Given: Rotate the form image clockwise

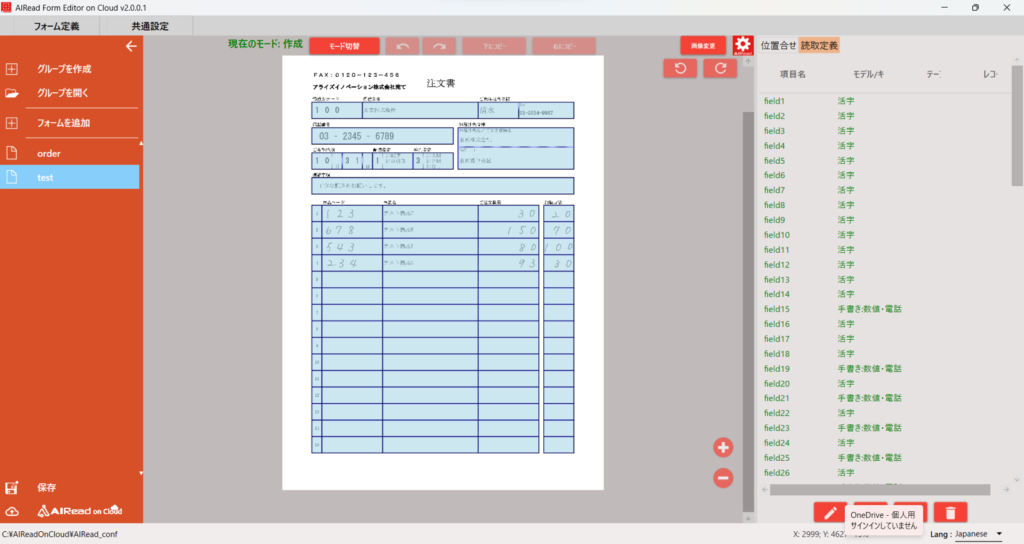Looking at the screenshot, I should [719, 68].
